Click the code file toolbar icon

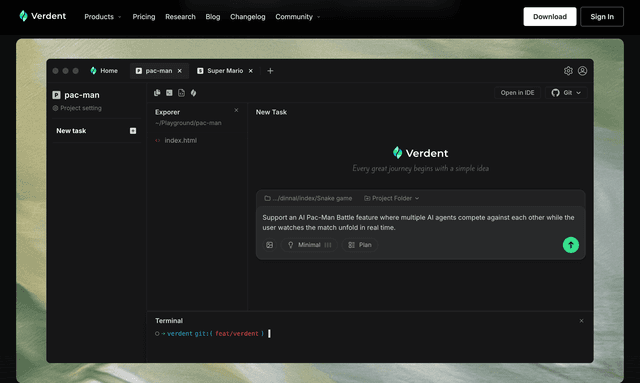point(181,93)
